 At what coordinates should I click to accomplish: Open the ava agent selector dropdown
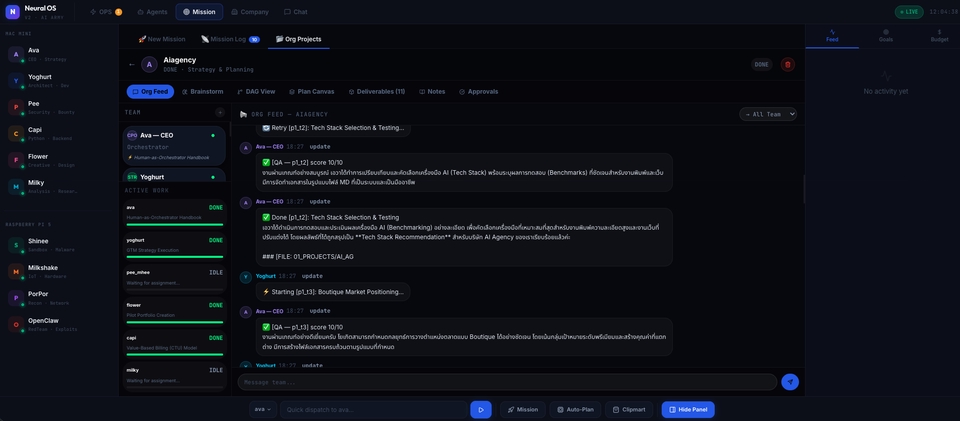pos(263,409)
